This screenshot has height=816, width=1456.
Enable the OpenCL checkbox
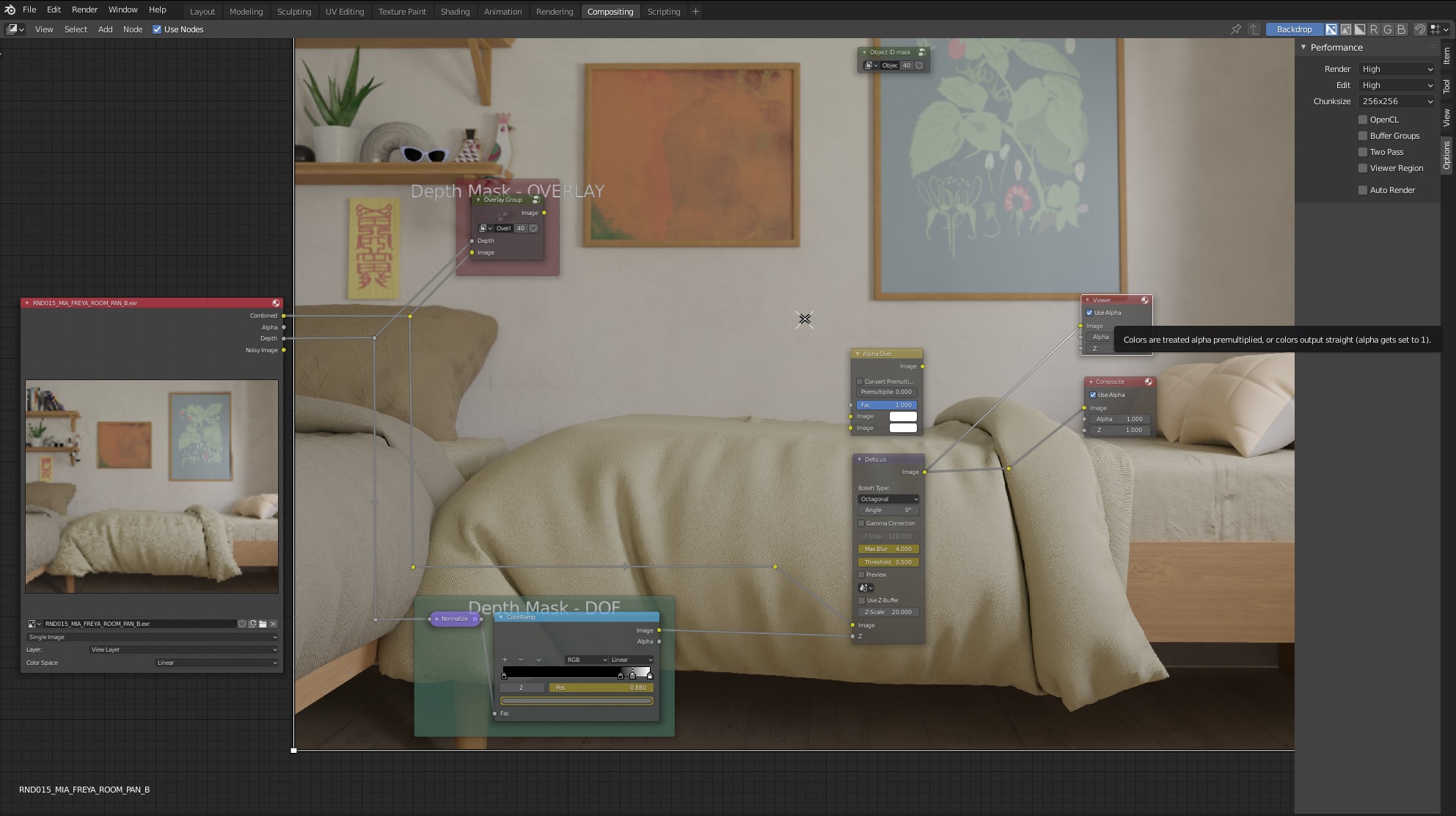coord(1363,120)
